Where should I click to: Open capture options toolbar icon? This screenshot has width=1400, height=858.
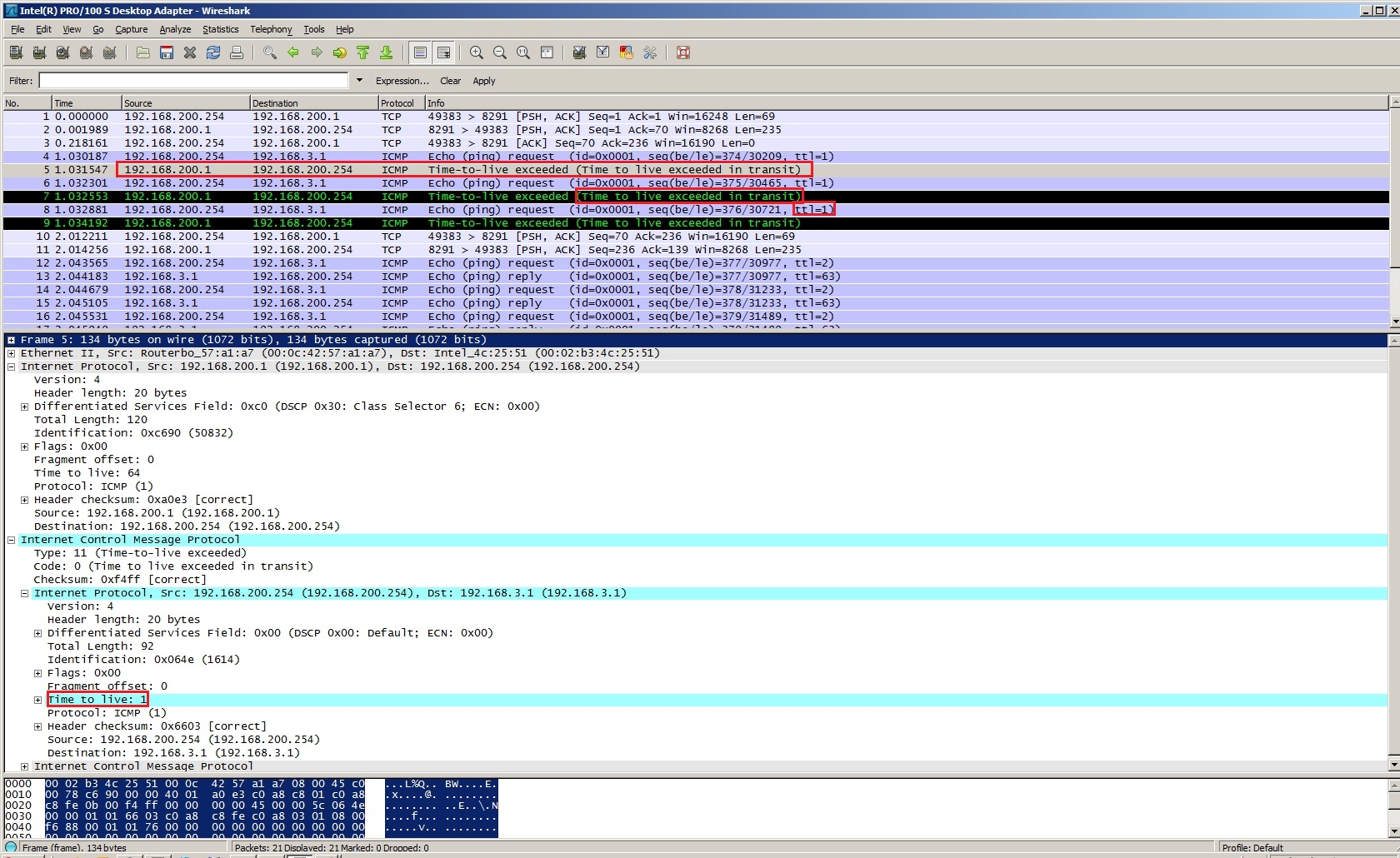(x=39, y=52)
